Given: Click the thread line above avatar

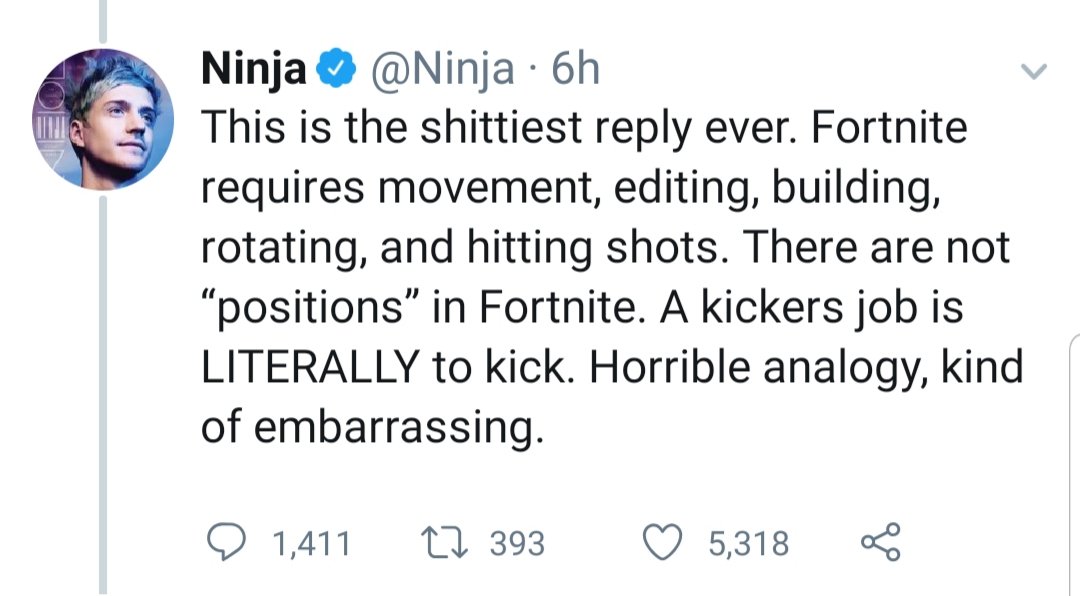Looking at the screenshot, I should pos(103,21).
